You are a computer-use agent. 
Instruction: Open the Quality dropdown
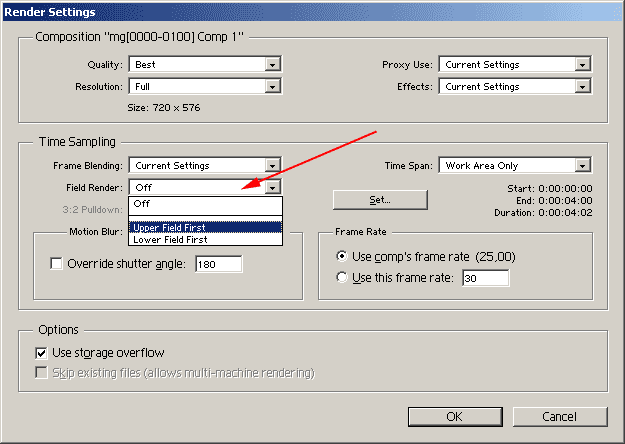272,65
